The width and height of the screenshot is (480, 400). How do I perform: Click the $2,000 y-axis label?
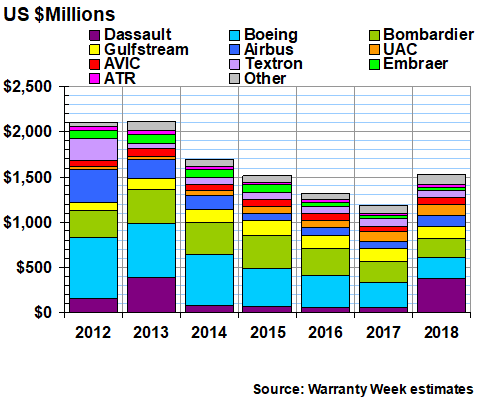pyautogui.click(x=28, y=132)
